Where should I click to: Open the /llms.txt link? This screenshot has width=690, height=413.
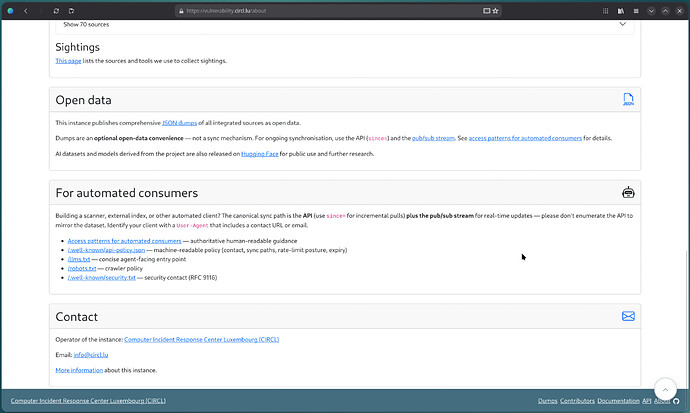click(x=79, y=259)
